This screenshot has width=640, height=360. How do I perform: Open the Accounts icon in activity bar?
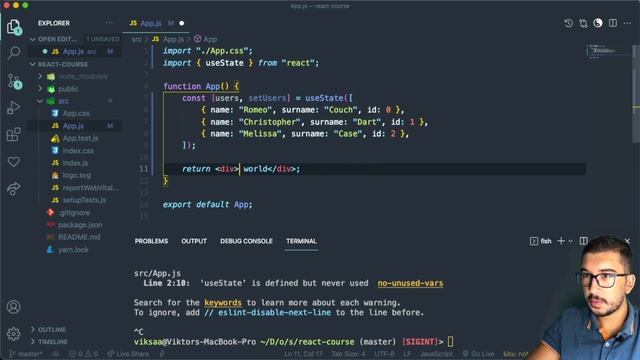(x=13, y=307)
